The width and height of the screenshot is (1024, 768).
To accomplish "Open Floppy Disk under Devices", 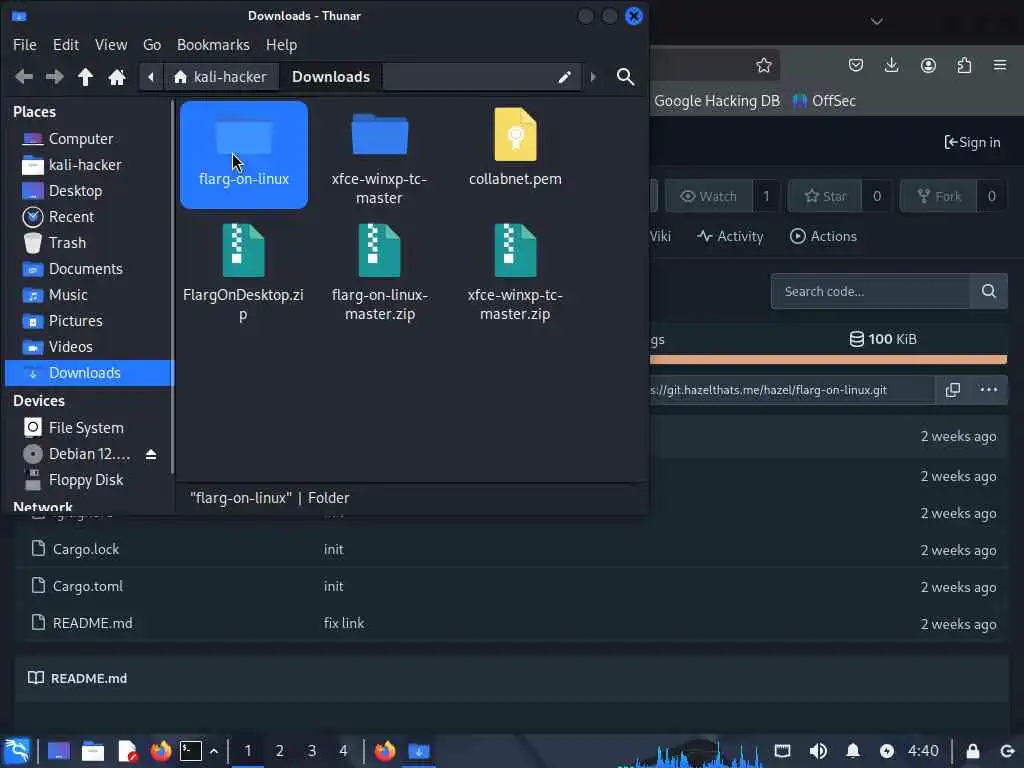I will point(88,480).
